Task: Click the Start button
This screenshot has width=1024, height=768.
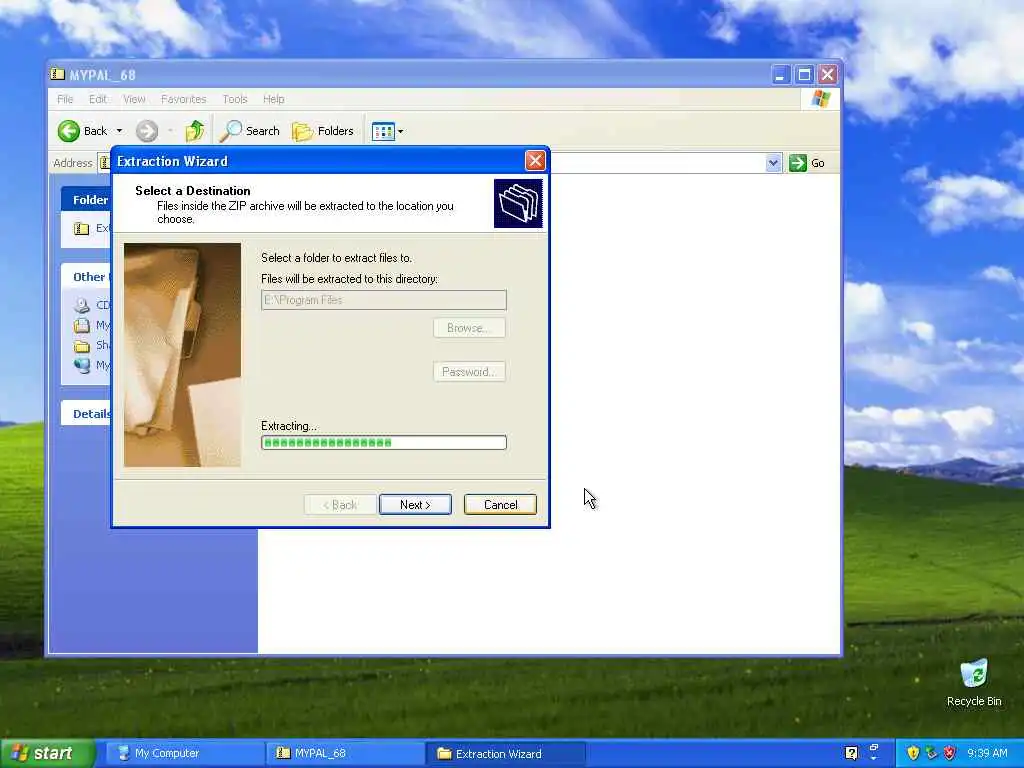Action: (x=48, y=754)
